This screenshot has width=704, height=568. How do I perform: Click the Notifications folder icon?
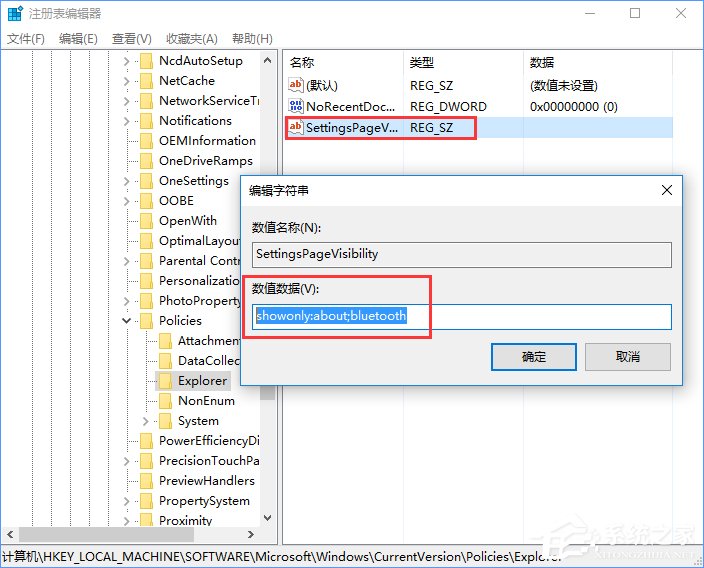point(146,121)
